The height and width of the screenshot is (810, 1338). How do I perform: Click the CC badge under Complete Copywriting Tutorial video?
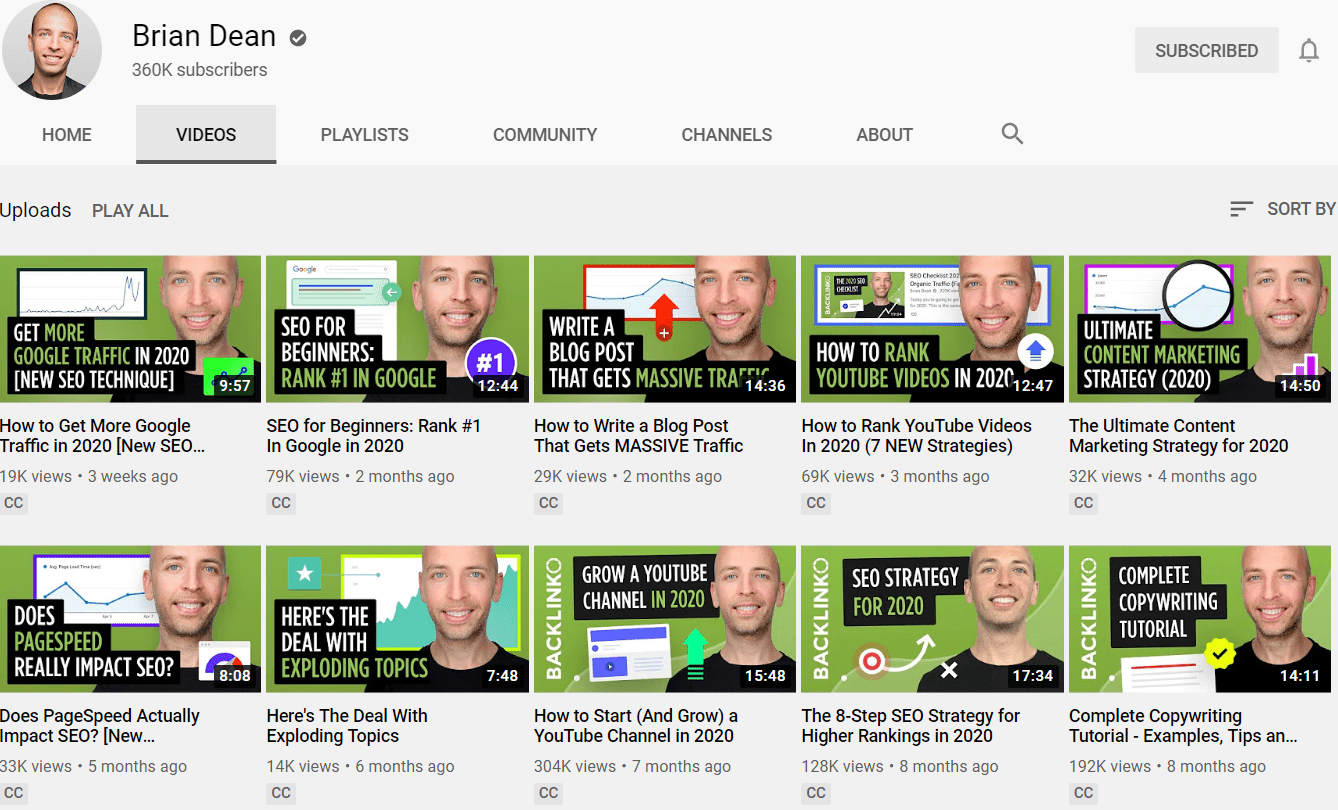click(x=1083, y=793)
